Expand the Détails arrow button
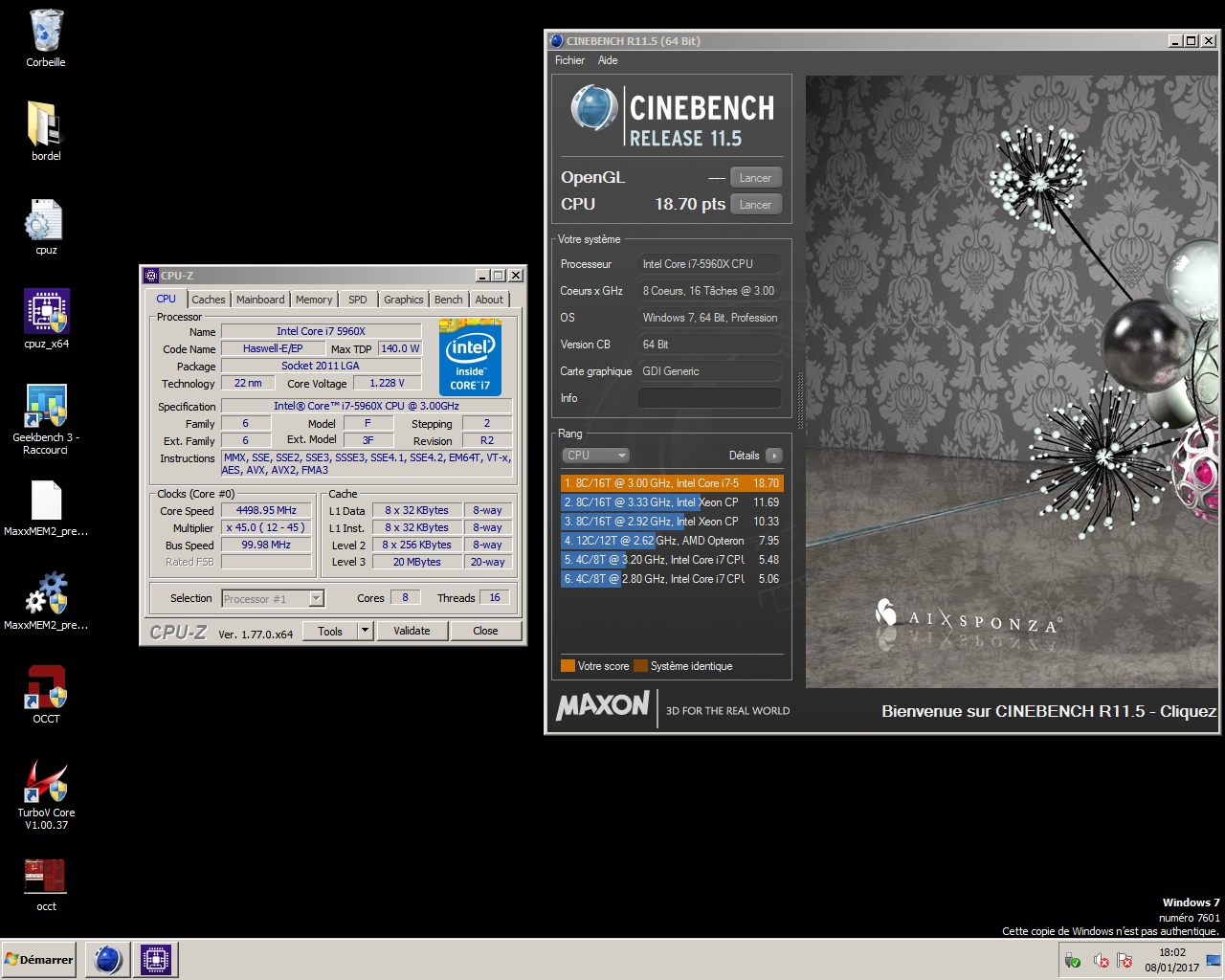Image resolution: width=1225 pixels, height=980 pixels. [x=774, y=456]
